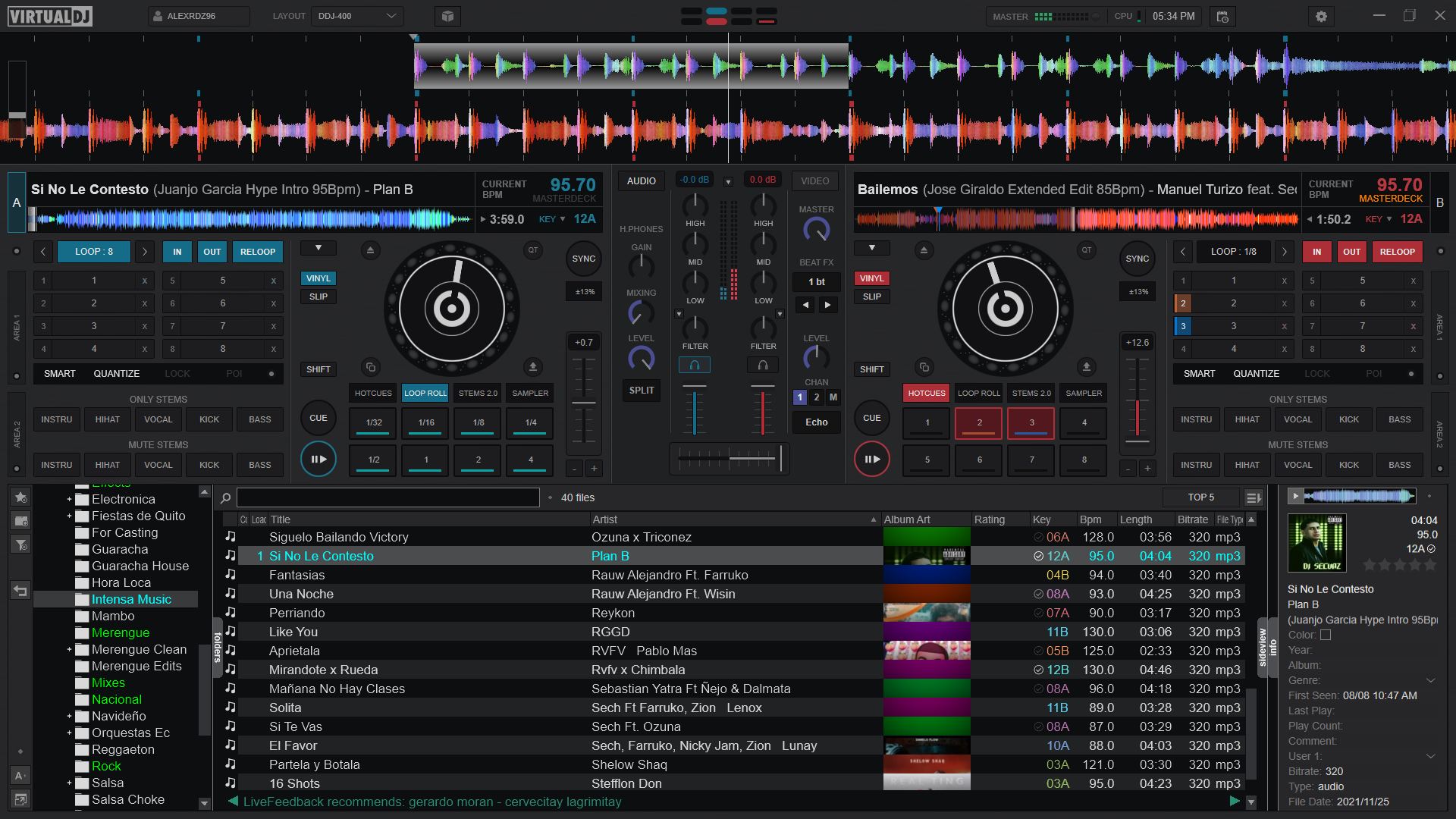Image resolution: width=1456 pixels, height=819 pixels.
Task: Select SAMPLER pad tab on right deck
Action: 1084,393
